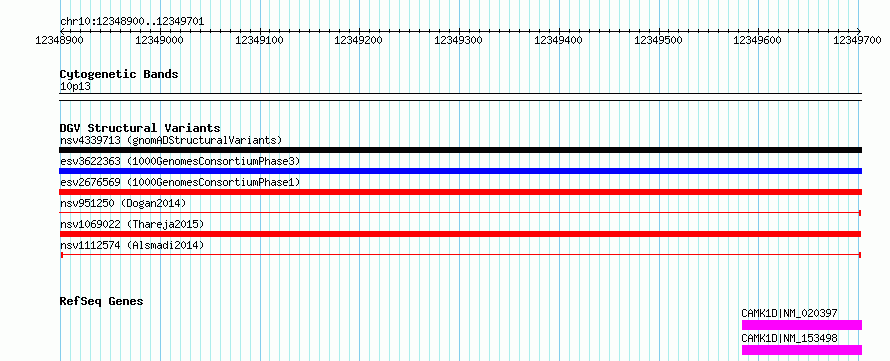Click ruler tick label 12349400

(x=559, y=40)
